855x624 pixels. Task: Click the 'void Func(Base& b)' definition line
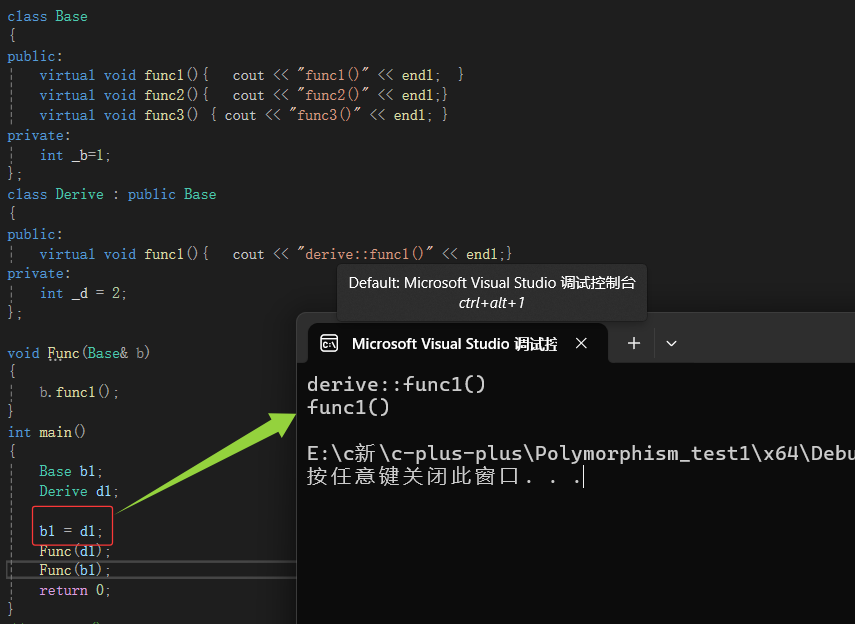pos(79,353)
